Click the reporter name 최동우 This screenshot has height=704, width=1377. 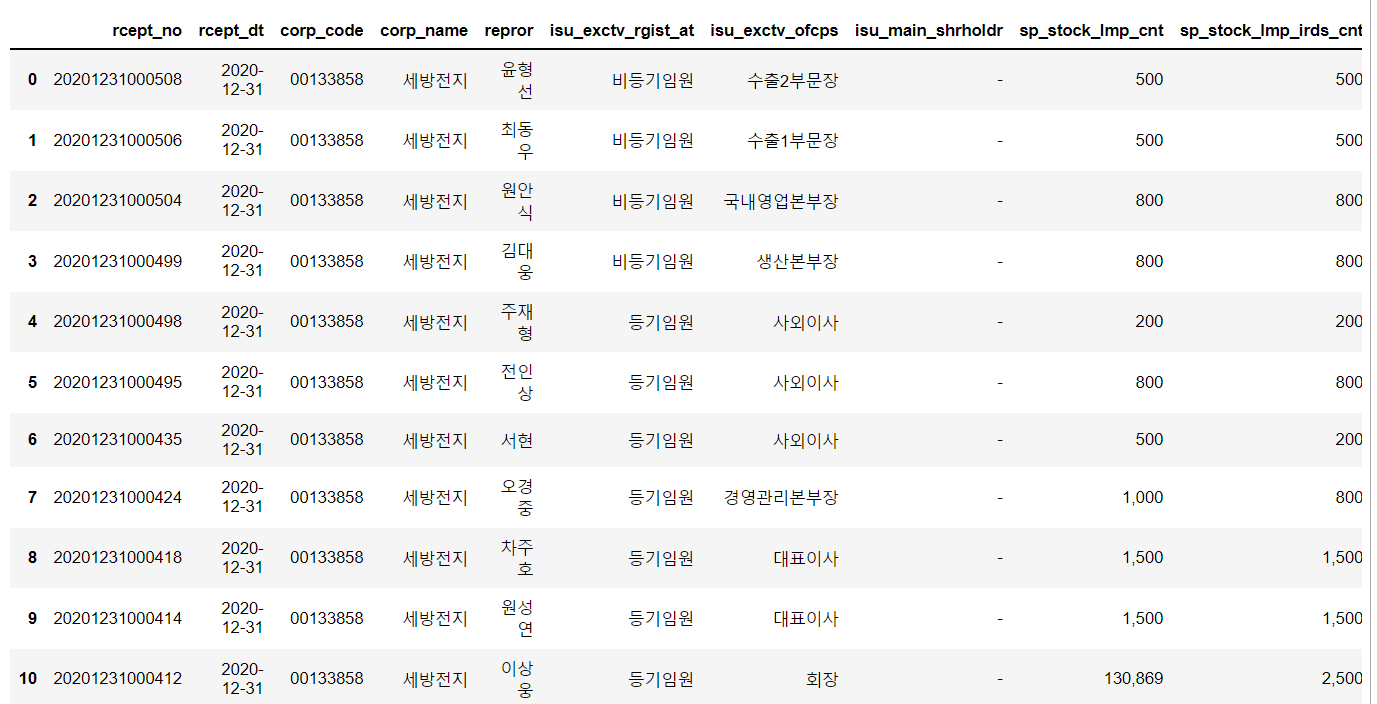click(x=517, y=140)
